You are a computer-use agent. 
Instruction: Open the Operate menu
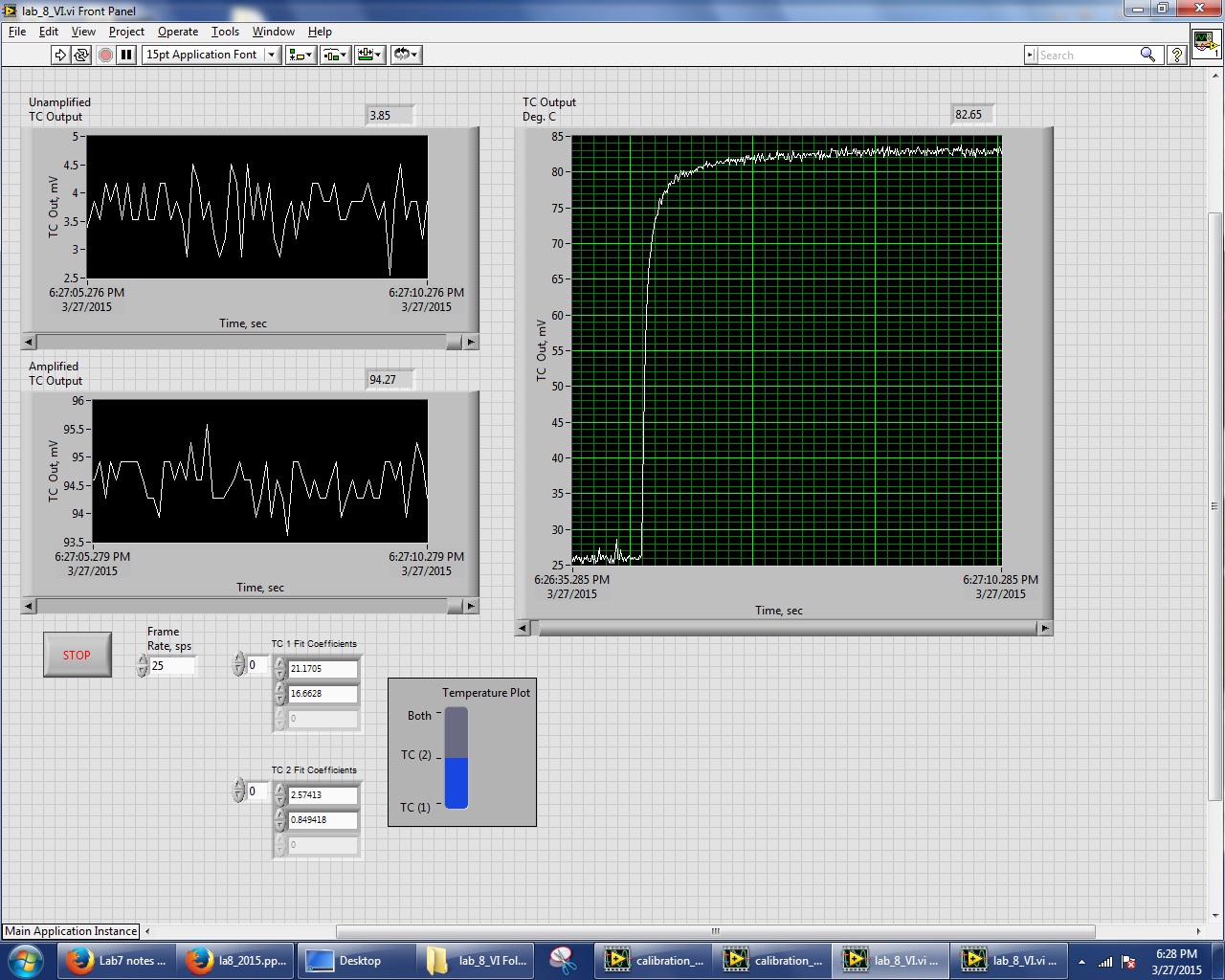pos(178,32)
